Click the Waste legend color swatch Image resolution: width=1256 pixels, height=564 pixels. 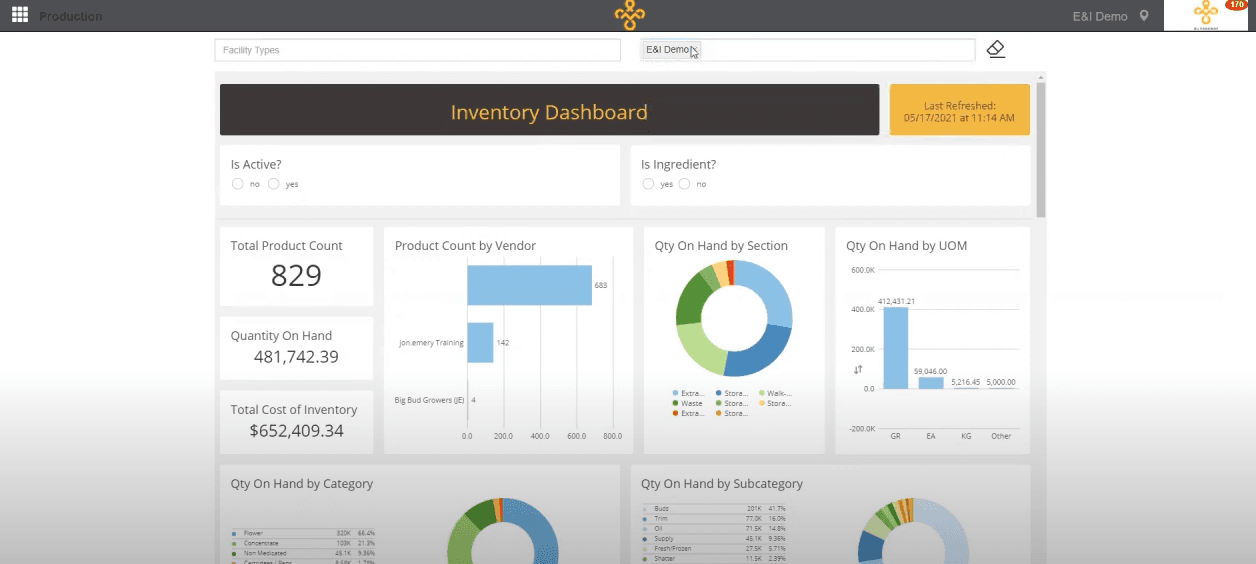[x=675, y=403]
